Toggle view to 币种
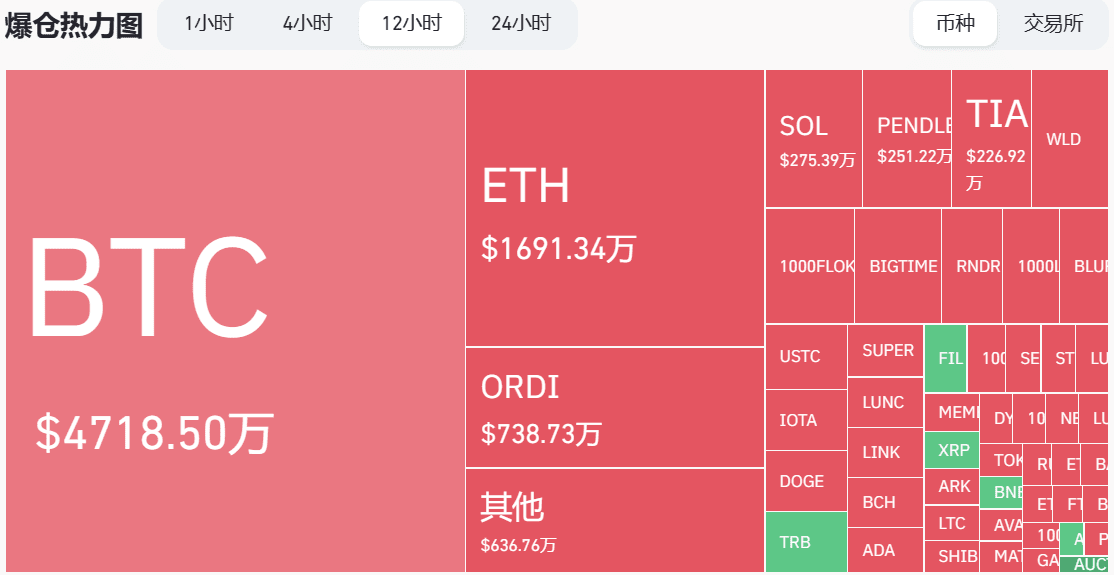 point(955,23)
